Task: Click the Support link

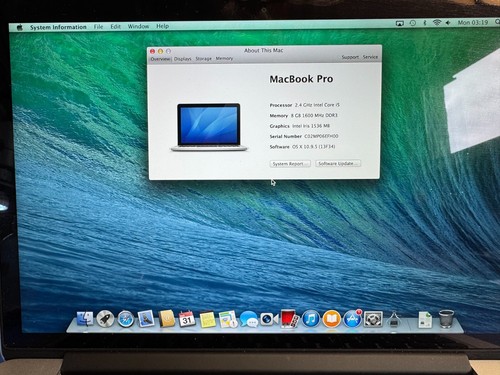Action: tap(350, 57)
